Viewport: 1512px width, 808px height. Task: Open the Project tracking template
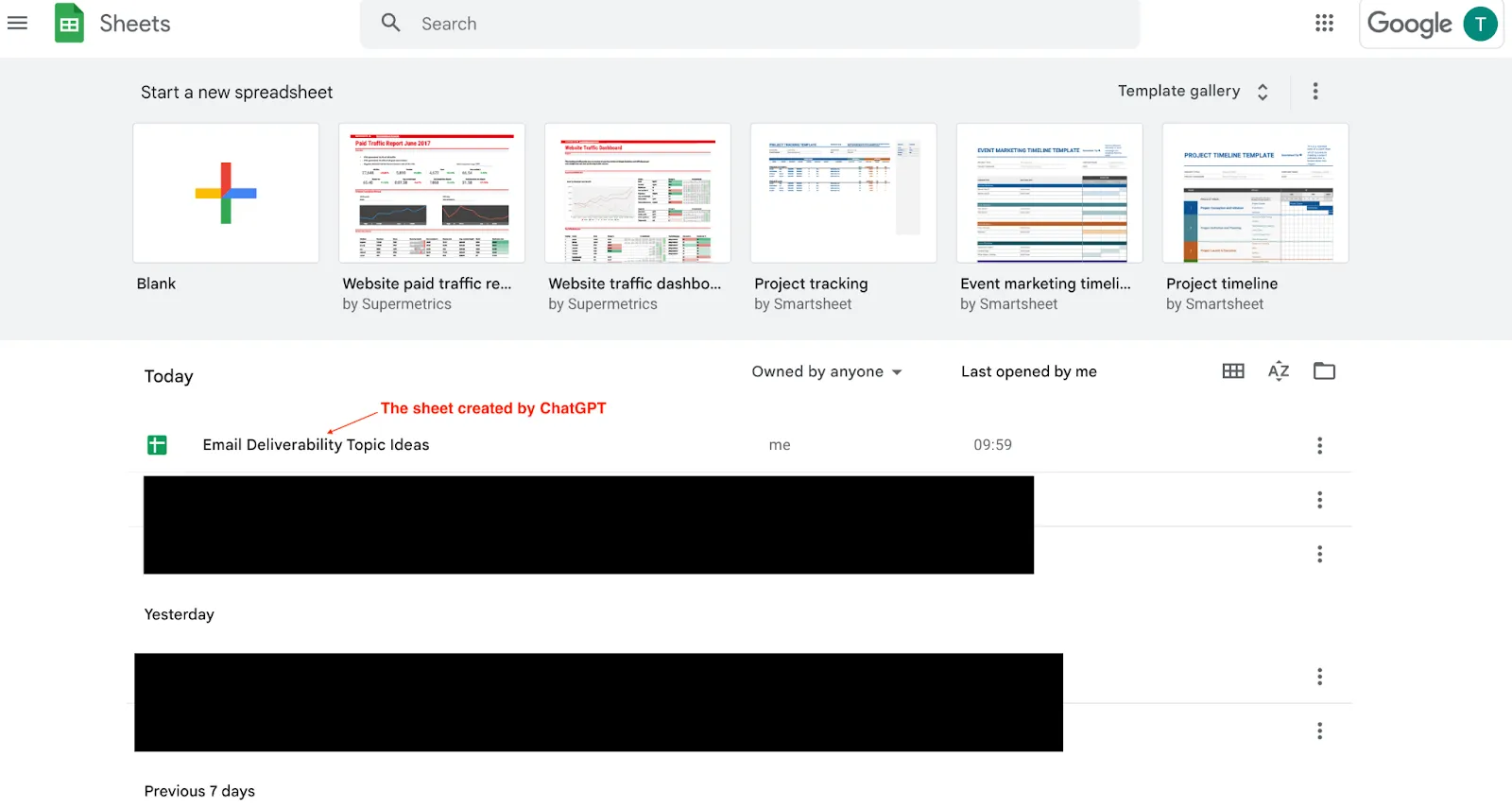pos(844,193)
